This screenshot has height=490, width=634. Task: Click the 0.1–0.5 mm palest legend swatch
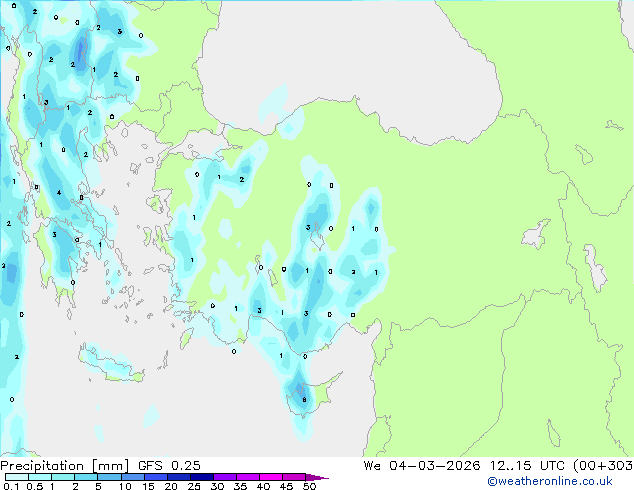pos(17,477)
